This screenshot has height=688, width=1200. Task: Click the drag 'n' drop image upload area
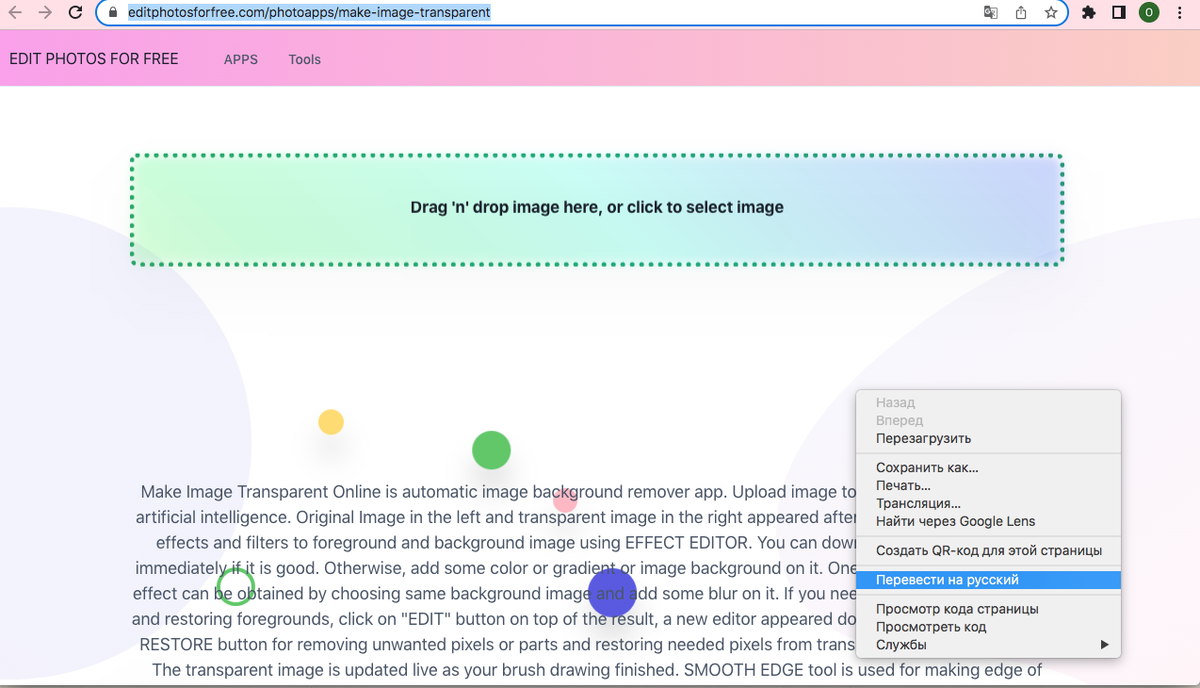point(597,209)
